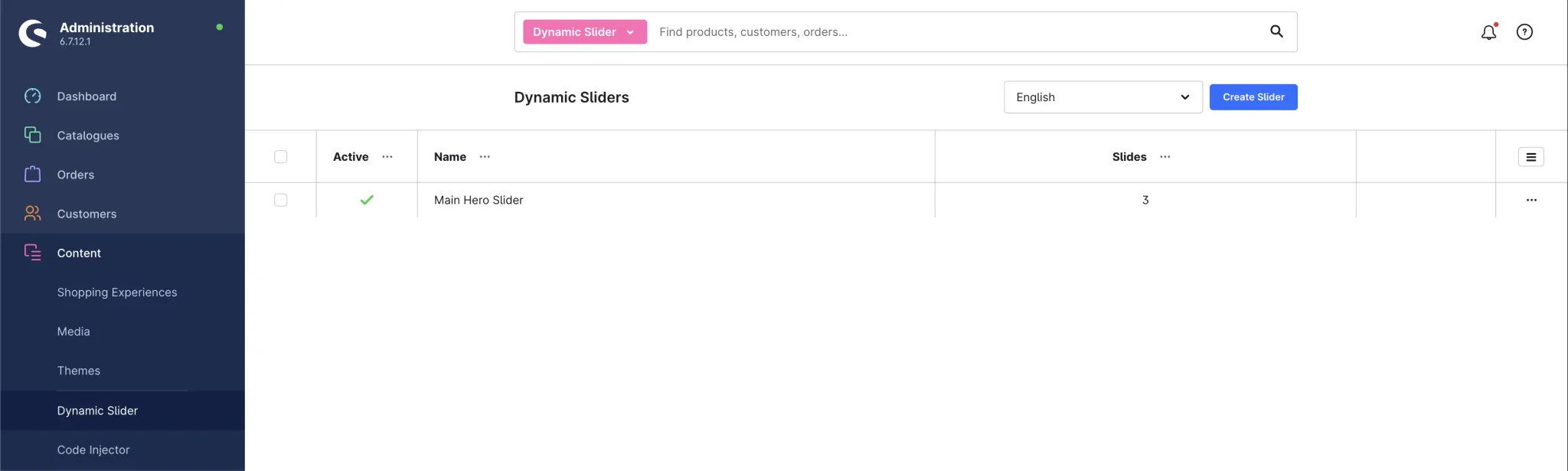The height and width of the screenshot is (471, 1568).
Task: Click the Content icon in sidebar
Action: [x=32, y=253]
